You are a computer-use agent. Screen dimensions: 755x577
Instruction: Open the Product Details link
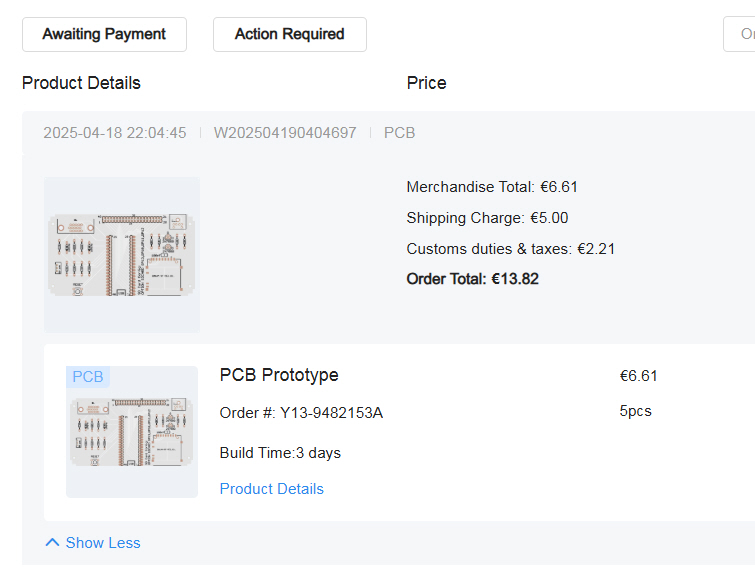click(x=272, y=489)
